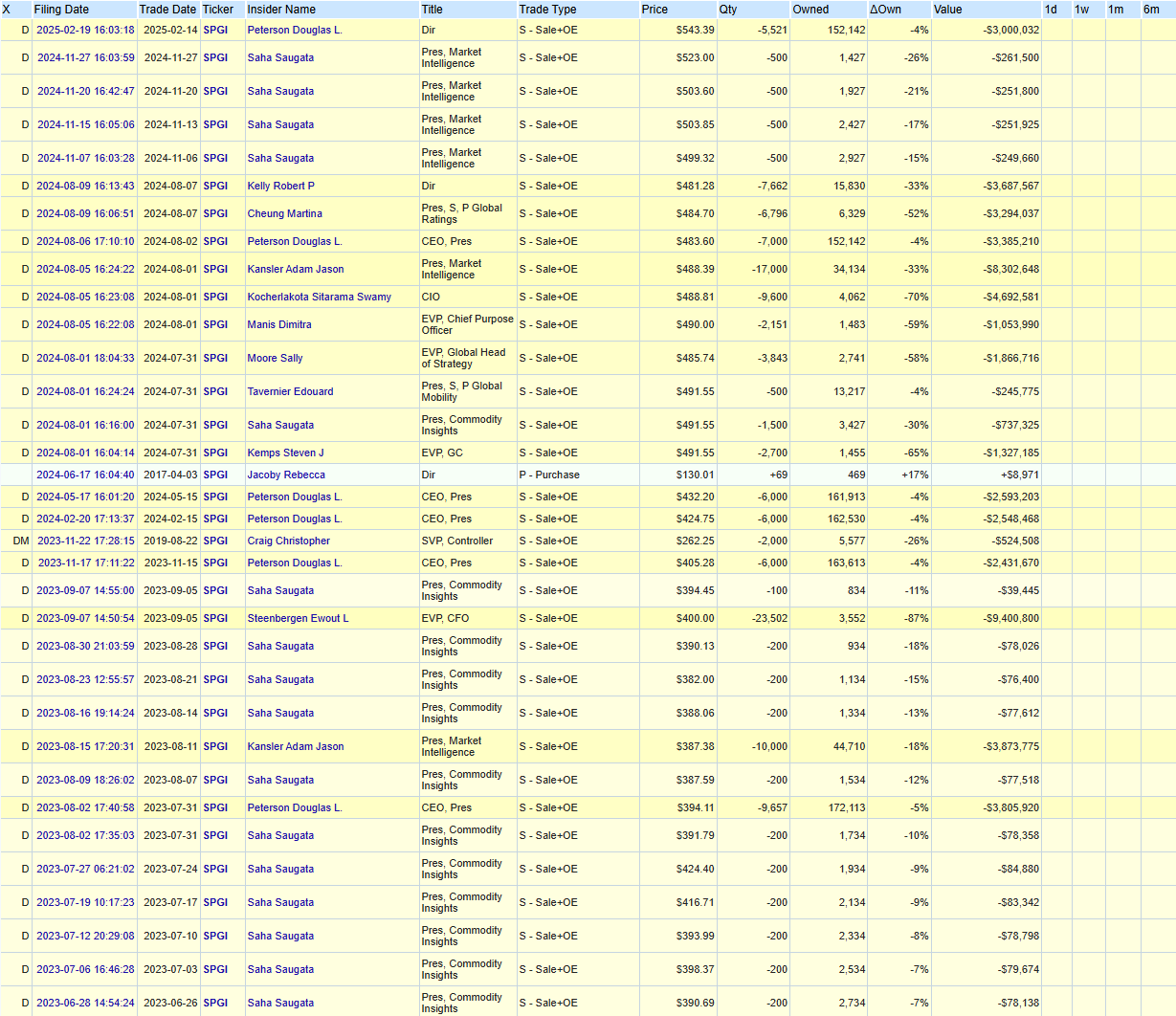This screenshot has width=1176, height=1016.
Task: Open Kansler Adam Jason in the 2023-08-15 row
Action: pyautogui.click(x=296, y=746)
